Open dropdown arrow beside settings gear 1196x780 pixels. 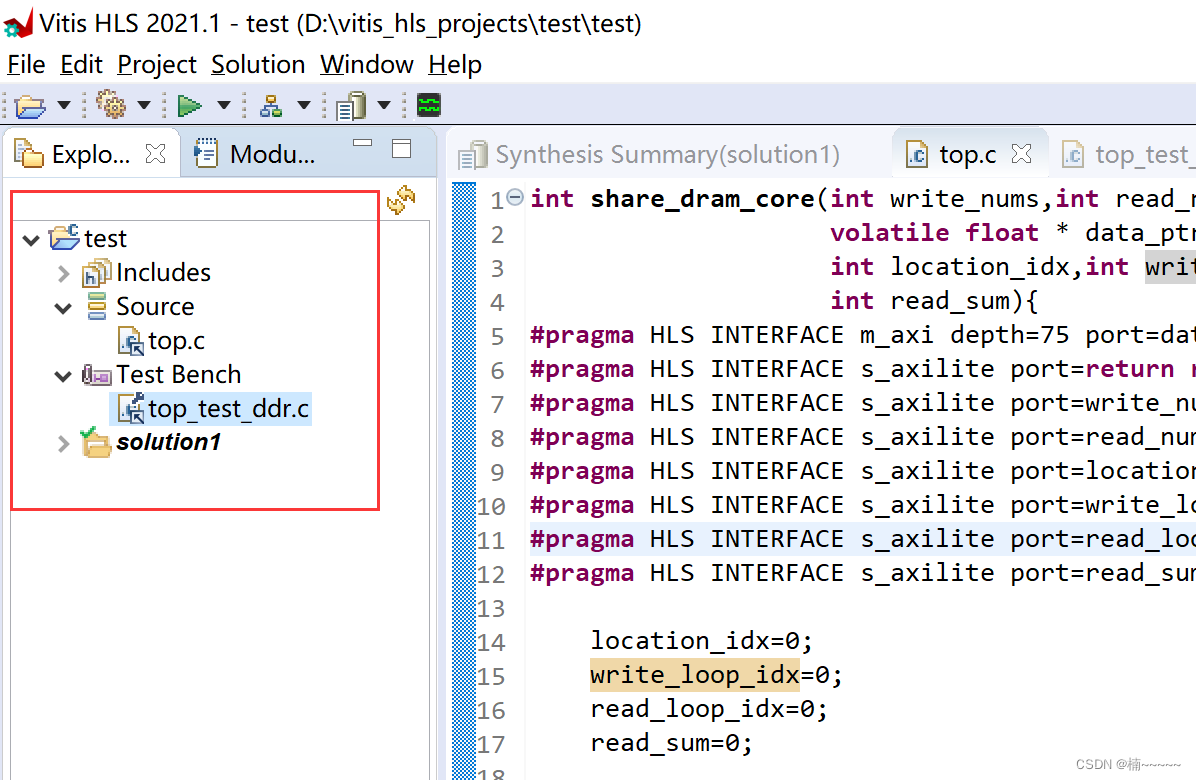tap(143, 105)
